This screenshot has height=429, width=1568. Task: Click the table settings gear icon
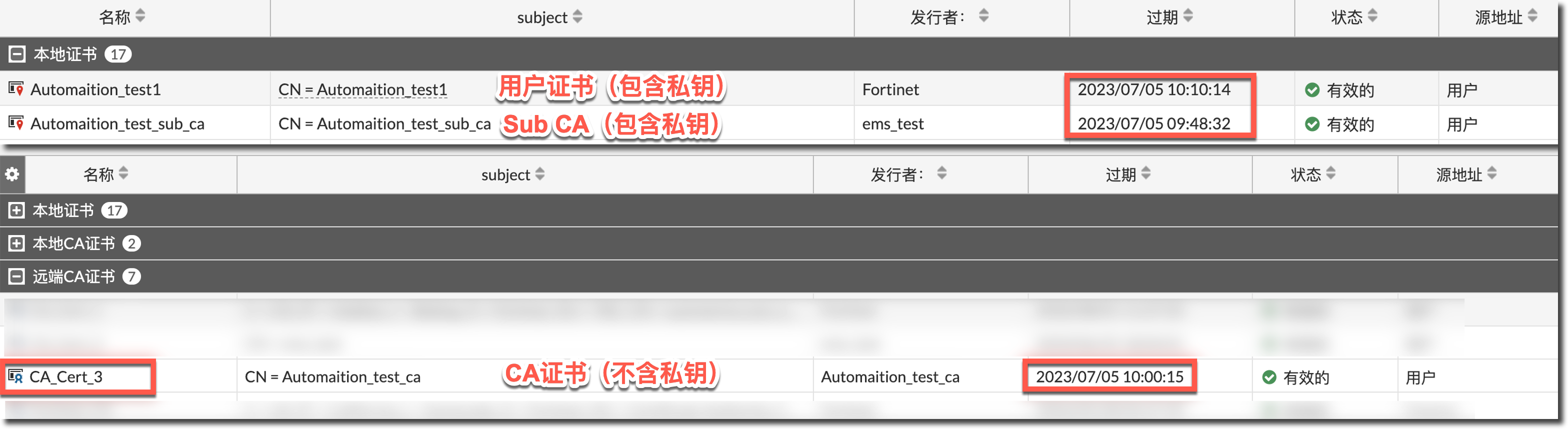tap(12, 174)
